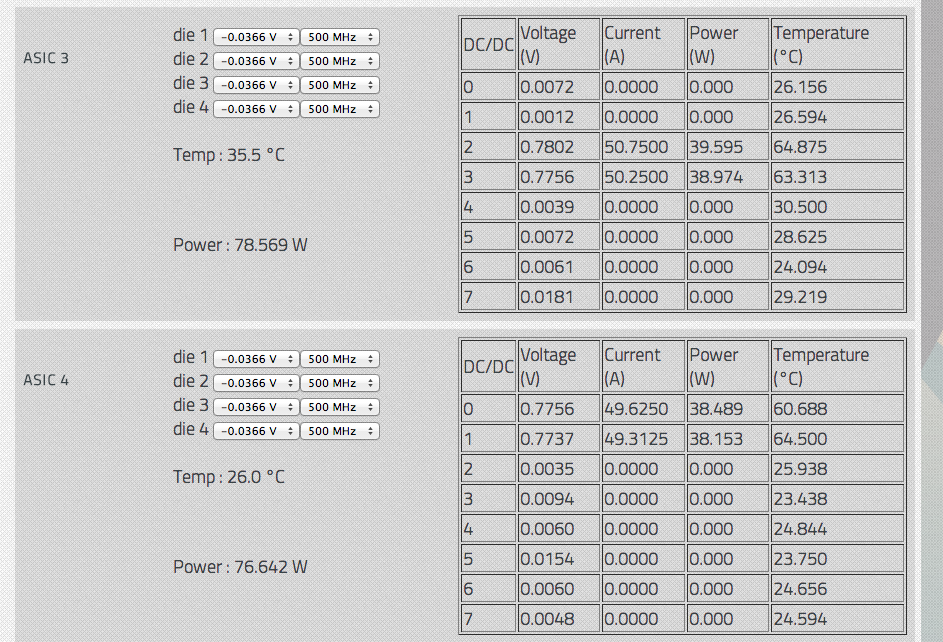The height and width of the screenshot is (642, 943).
Task: Click power cell 39.595 in ASIC 3
Action: [728, 147]
